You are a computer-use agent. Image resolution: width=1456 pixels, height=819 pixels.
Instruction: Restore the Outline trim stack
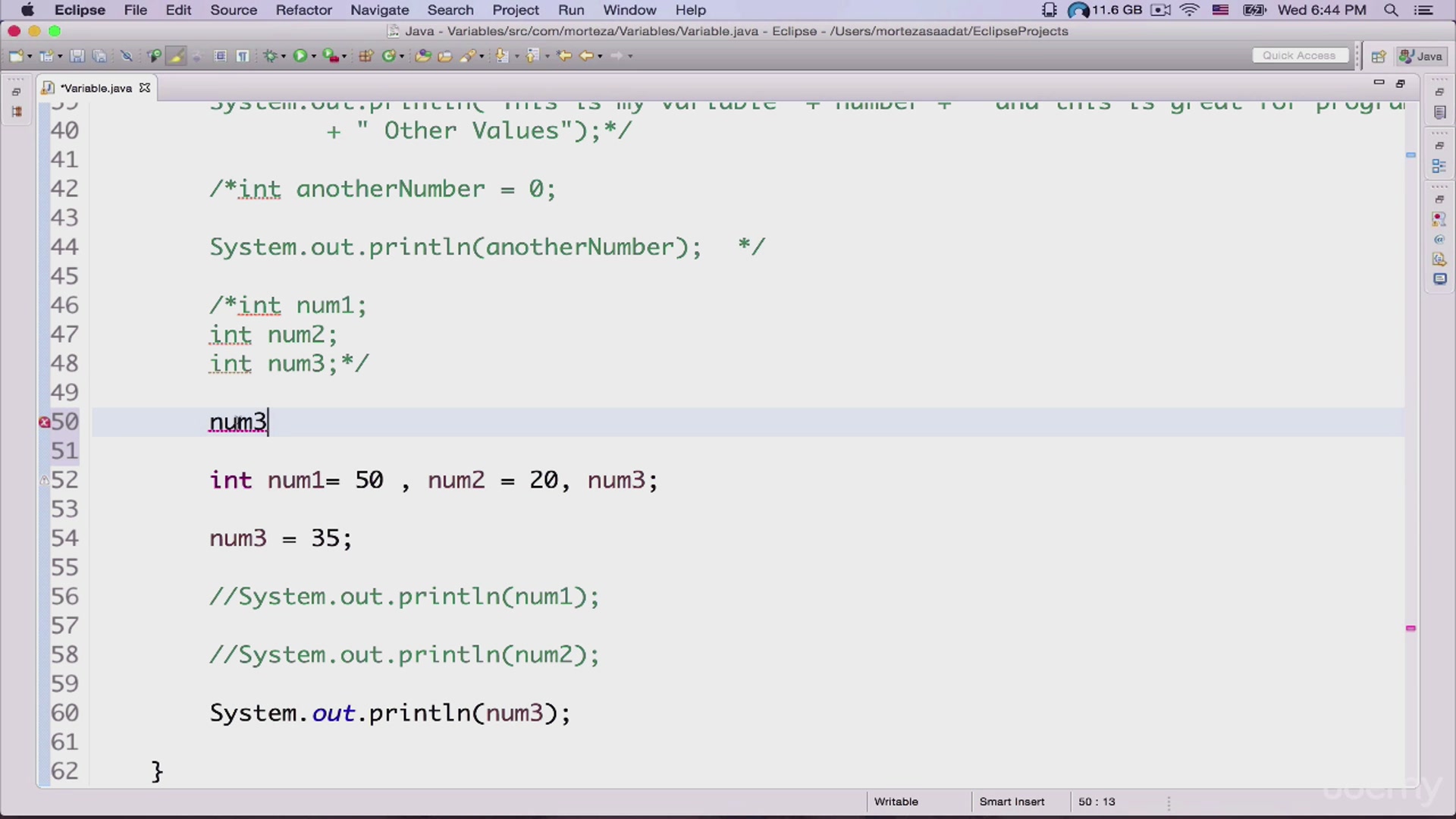tap(1439, 146)
